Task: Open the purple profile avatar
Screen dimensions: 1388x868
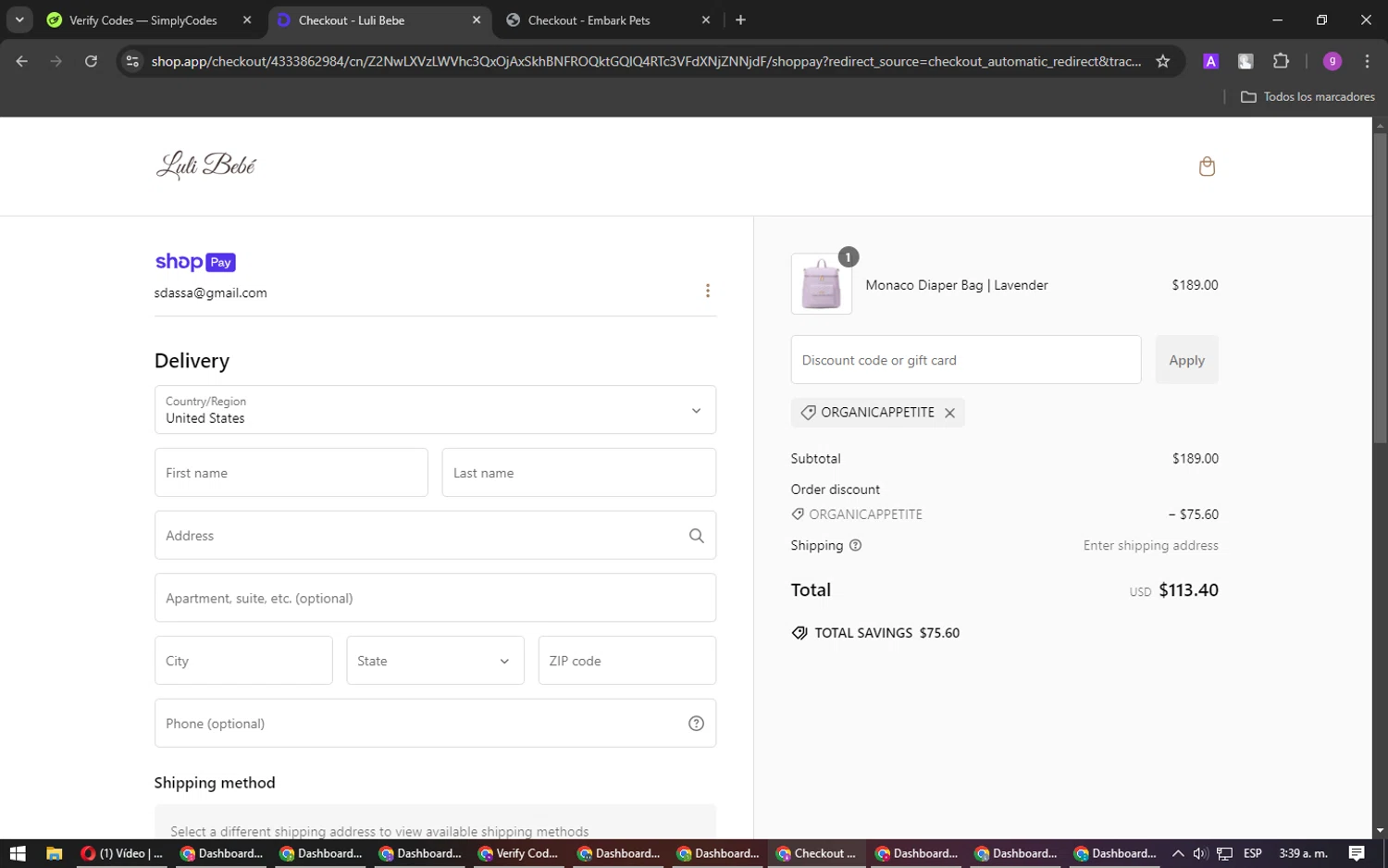Action: pyautogui.click(x=1332, y=61)
